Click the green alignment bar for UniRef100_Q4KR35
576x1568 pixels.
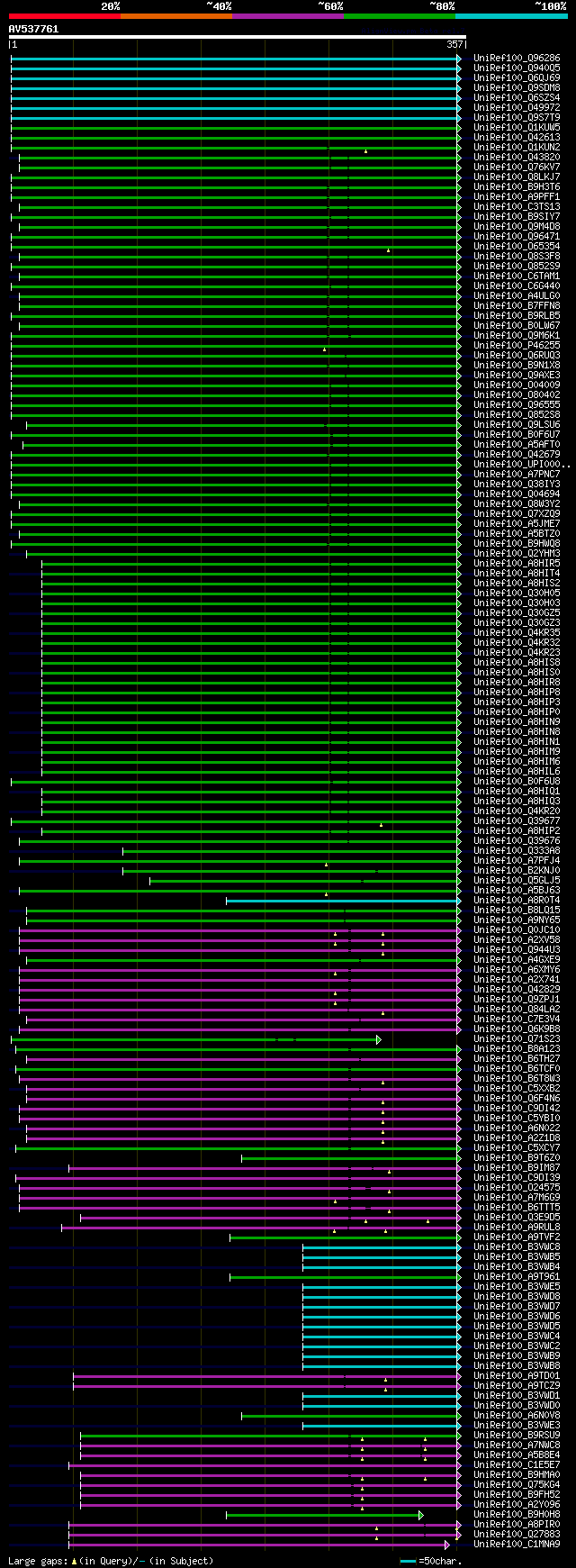coord(251,633)
